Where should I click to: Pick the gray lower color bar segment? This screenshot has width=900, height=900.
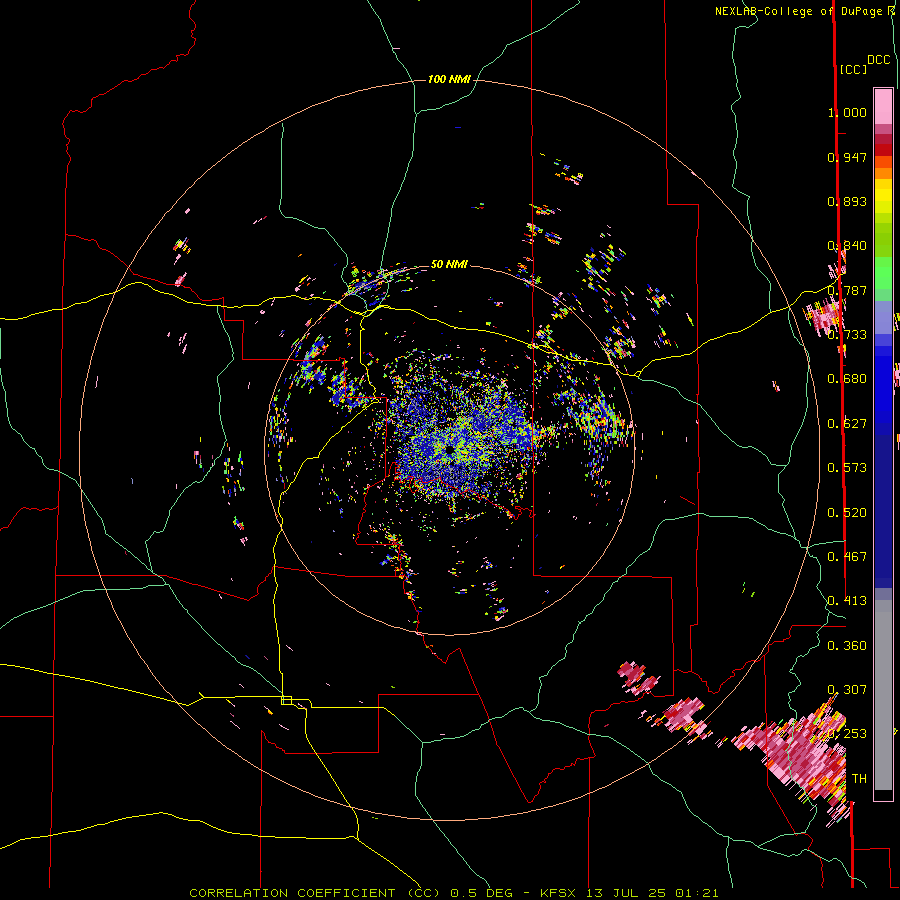coord(883,695)
